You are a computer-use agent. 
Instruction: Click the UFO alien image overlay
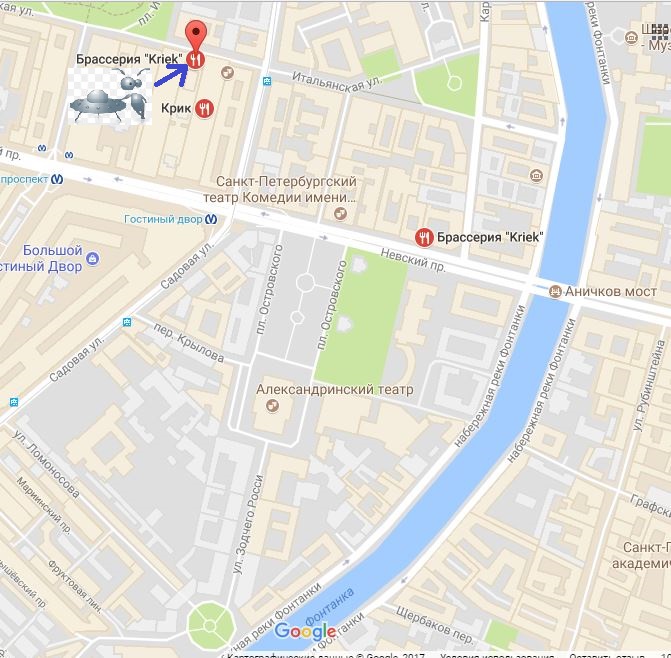(x=110, y=96)
